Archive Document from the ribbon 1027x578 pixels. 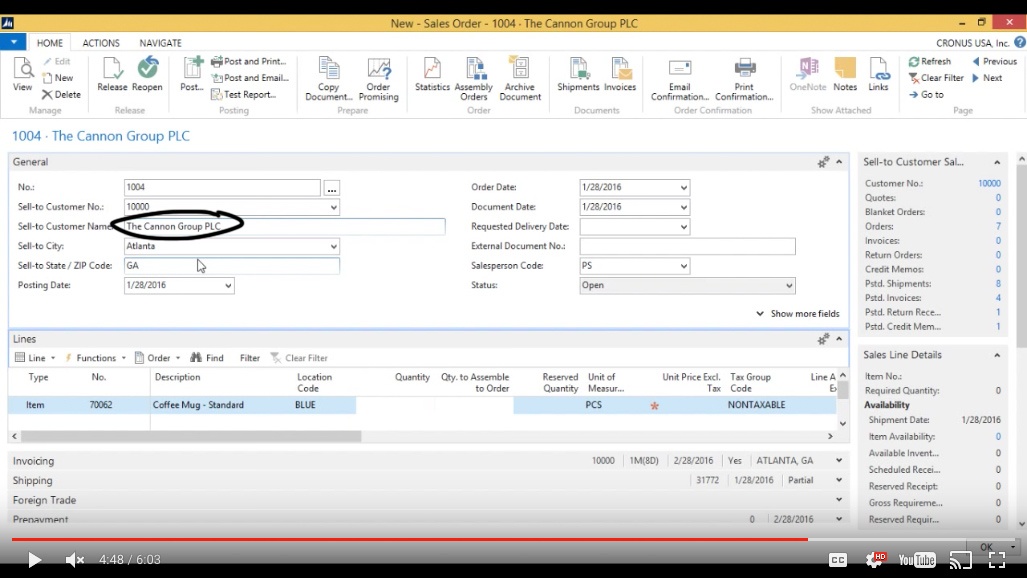tap(520, 79)
